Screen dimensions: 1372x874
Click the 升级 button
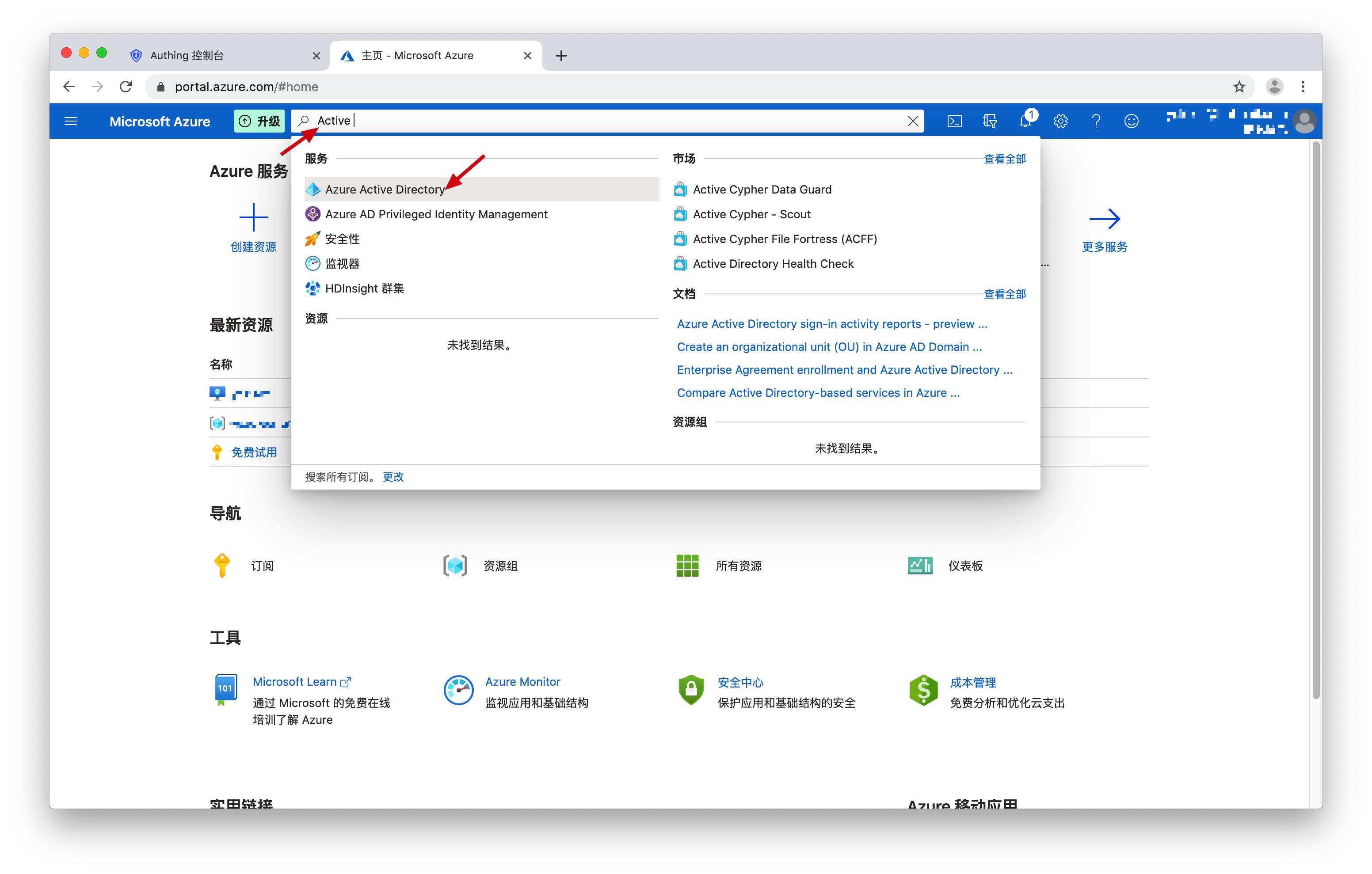pyautogui.click(x=259, y=121)
